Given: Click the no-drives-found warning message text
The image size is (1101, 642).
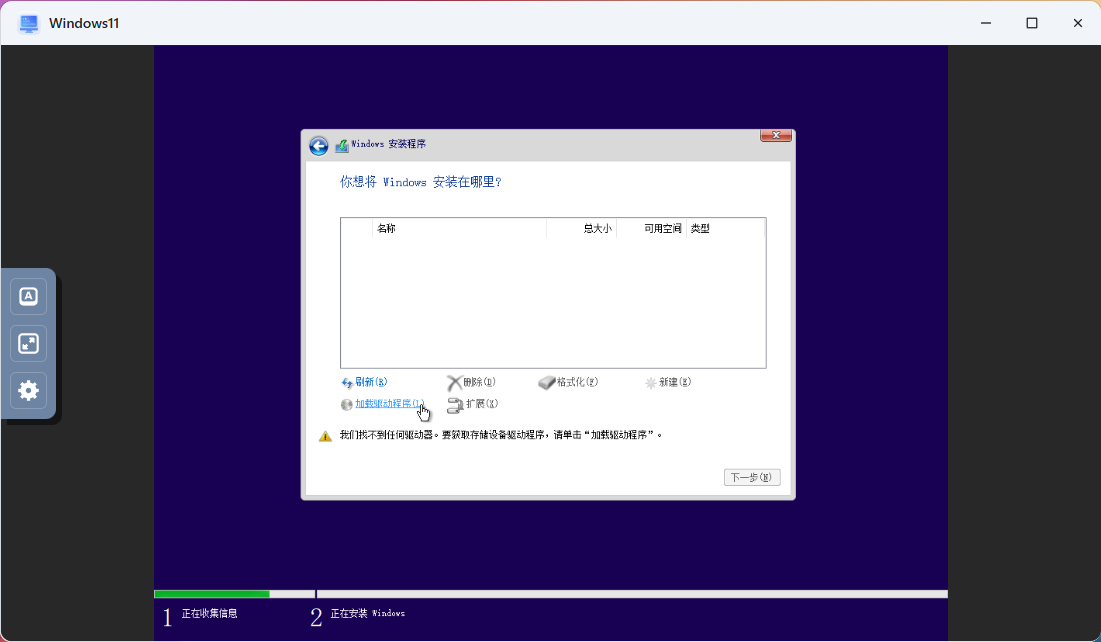Looking at the screenshot, I should (501, 435).
